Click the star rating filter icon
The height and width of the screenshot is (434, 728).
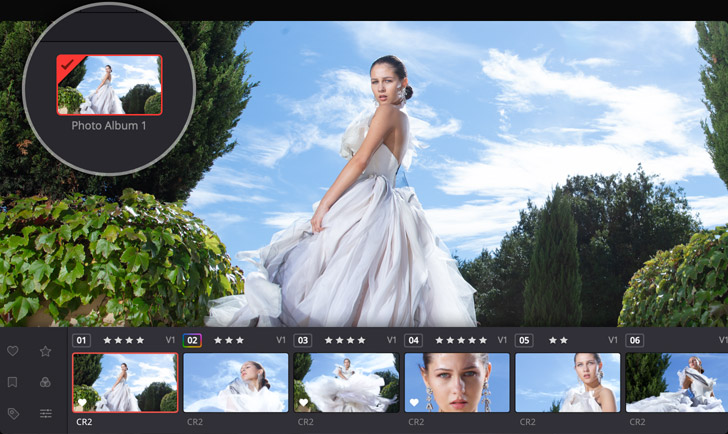pos(46,352)
